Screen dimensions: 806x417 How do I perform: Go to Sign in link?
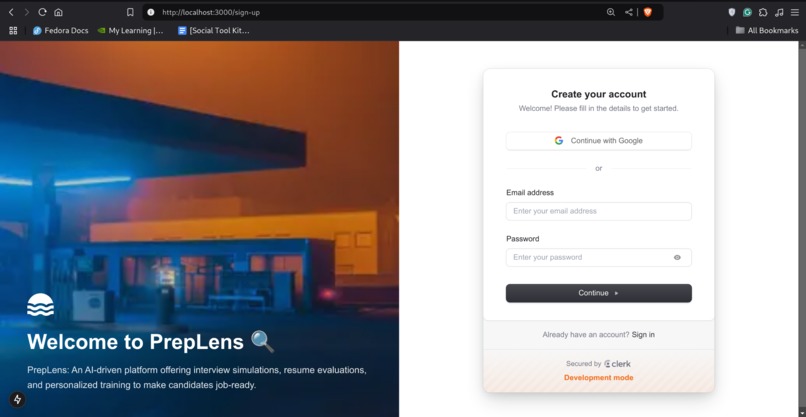(643, 335)
